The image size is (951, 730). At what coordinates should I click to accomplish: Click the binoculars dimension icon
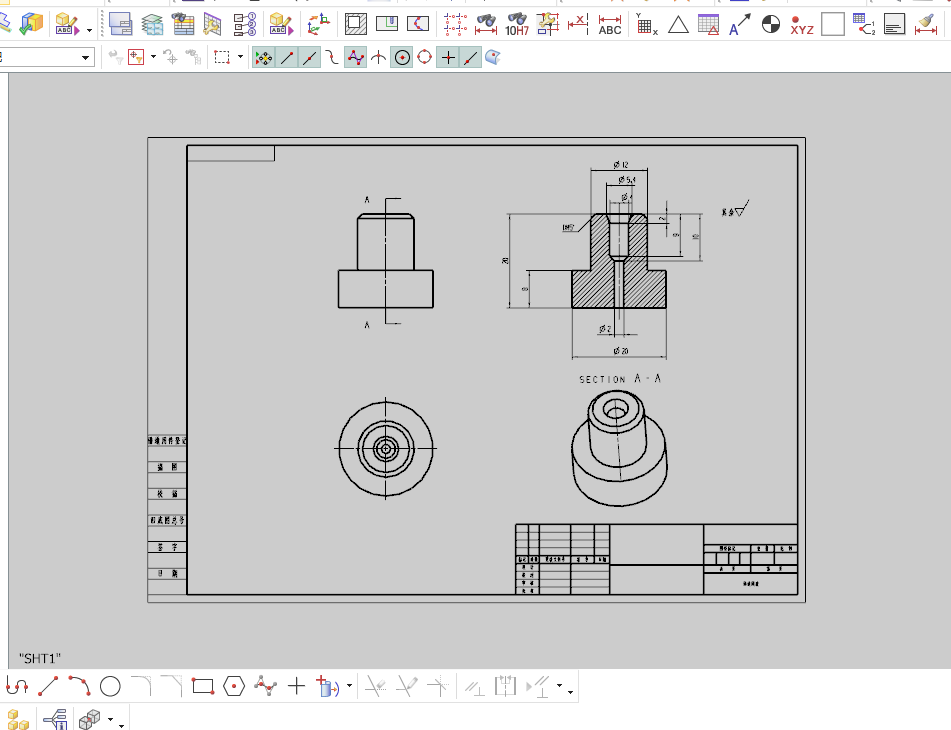pos(486,24)
